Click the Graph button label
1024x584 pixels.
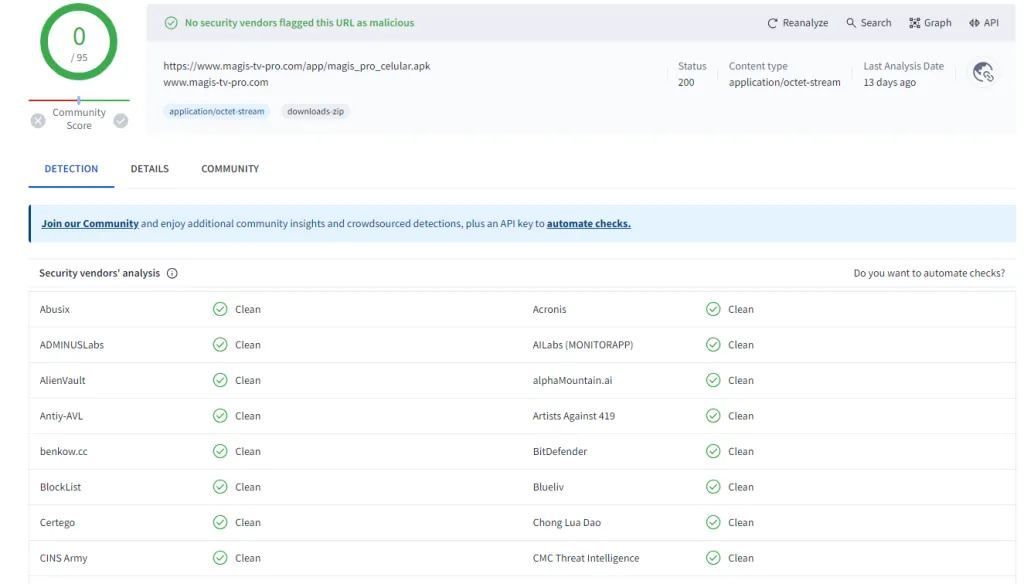coord(938,23)
